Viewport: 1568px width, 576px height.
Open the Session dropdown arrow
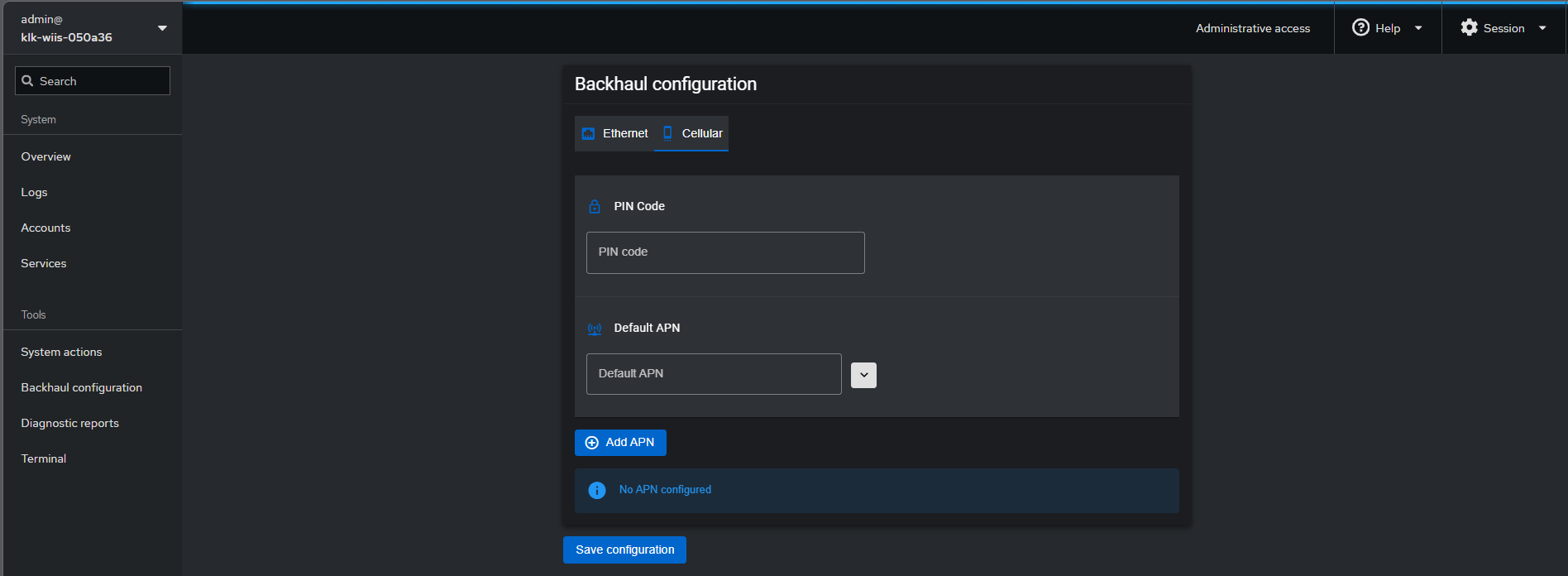tap(1542, 28)
